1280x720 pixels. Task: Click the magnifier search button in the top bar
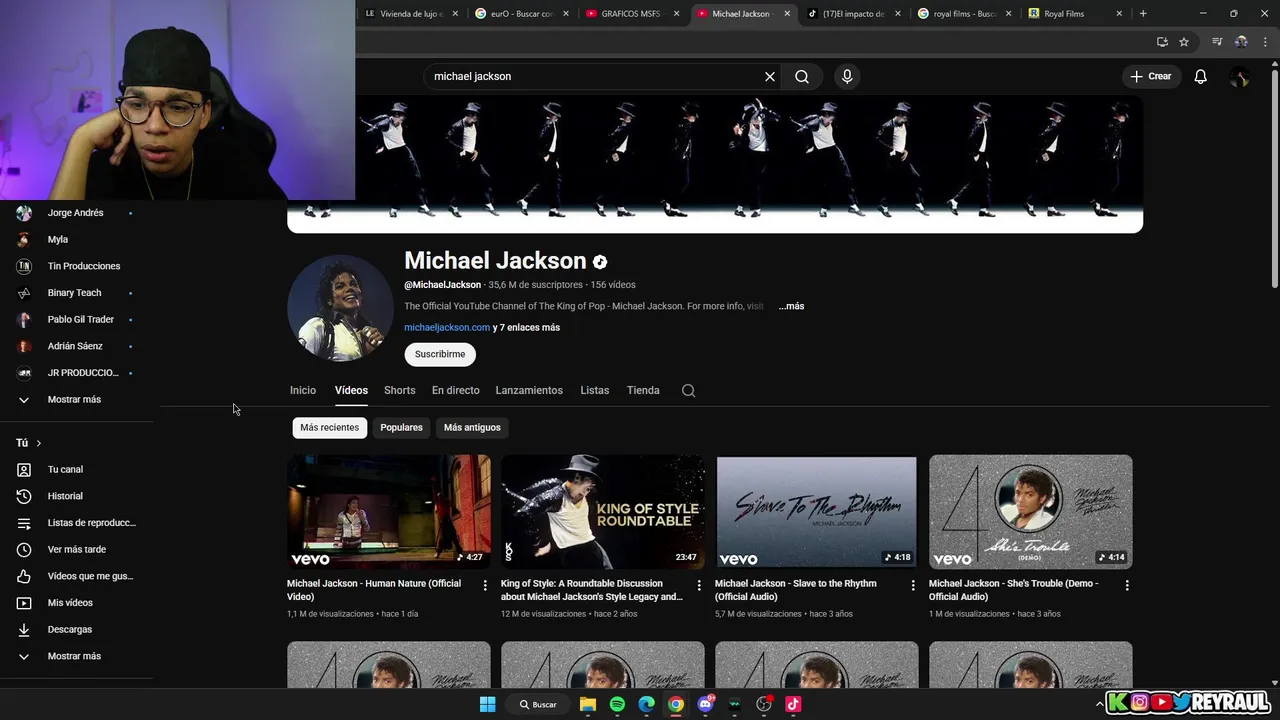point(802,77)
